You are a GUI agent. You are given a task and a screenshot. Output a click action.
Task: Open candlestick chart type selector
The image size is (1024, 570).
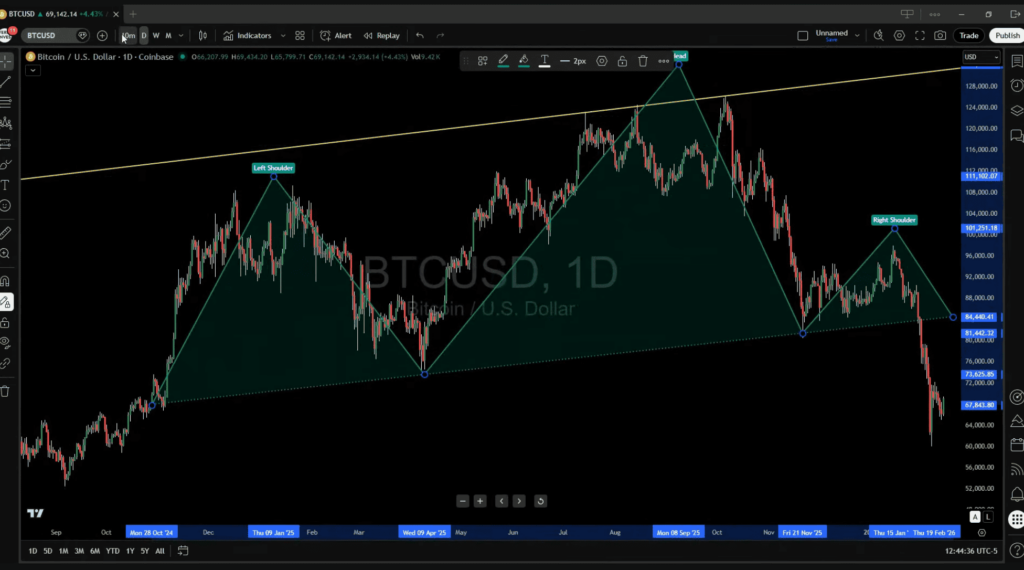pyautogui.click(x=202, y=36)
